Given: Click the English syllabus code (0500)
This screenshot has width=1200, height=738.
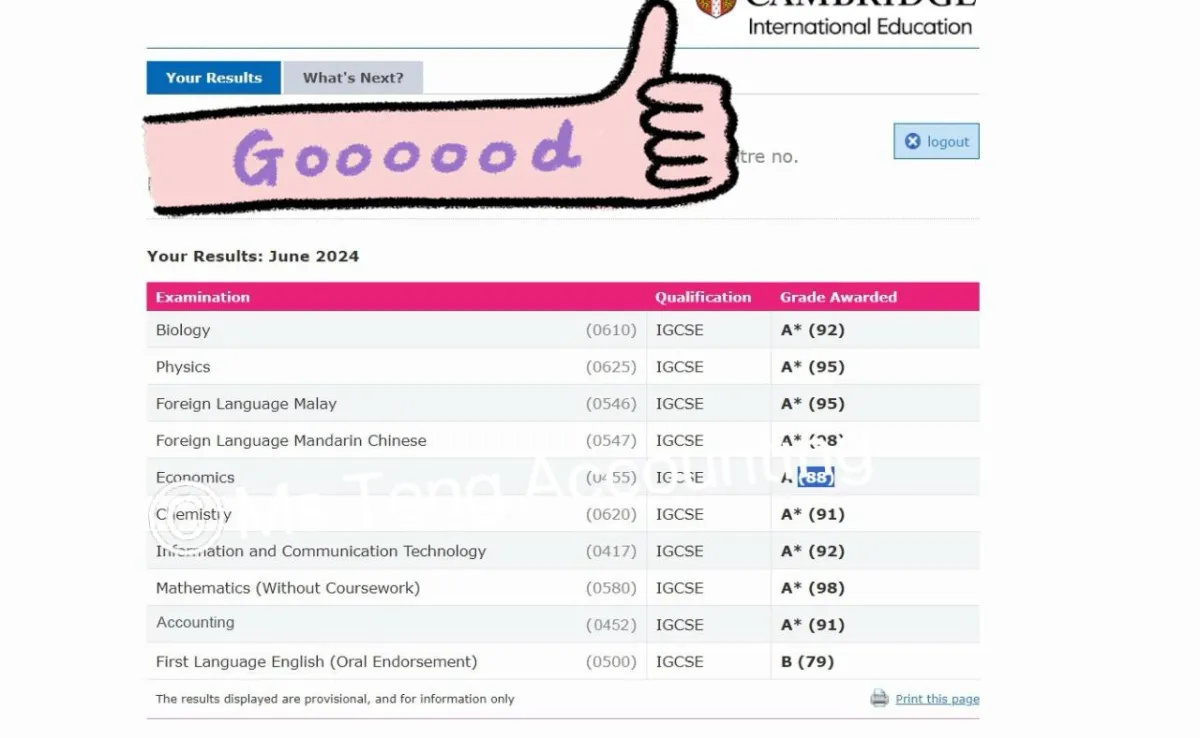Looking at the screenshot, I should click(611, 662).
